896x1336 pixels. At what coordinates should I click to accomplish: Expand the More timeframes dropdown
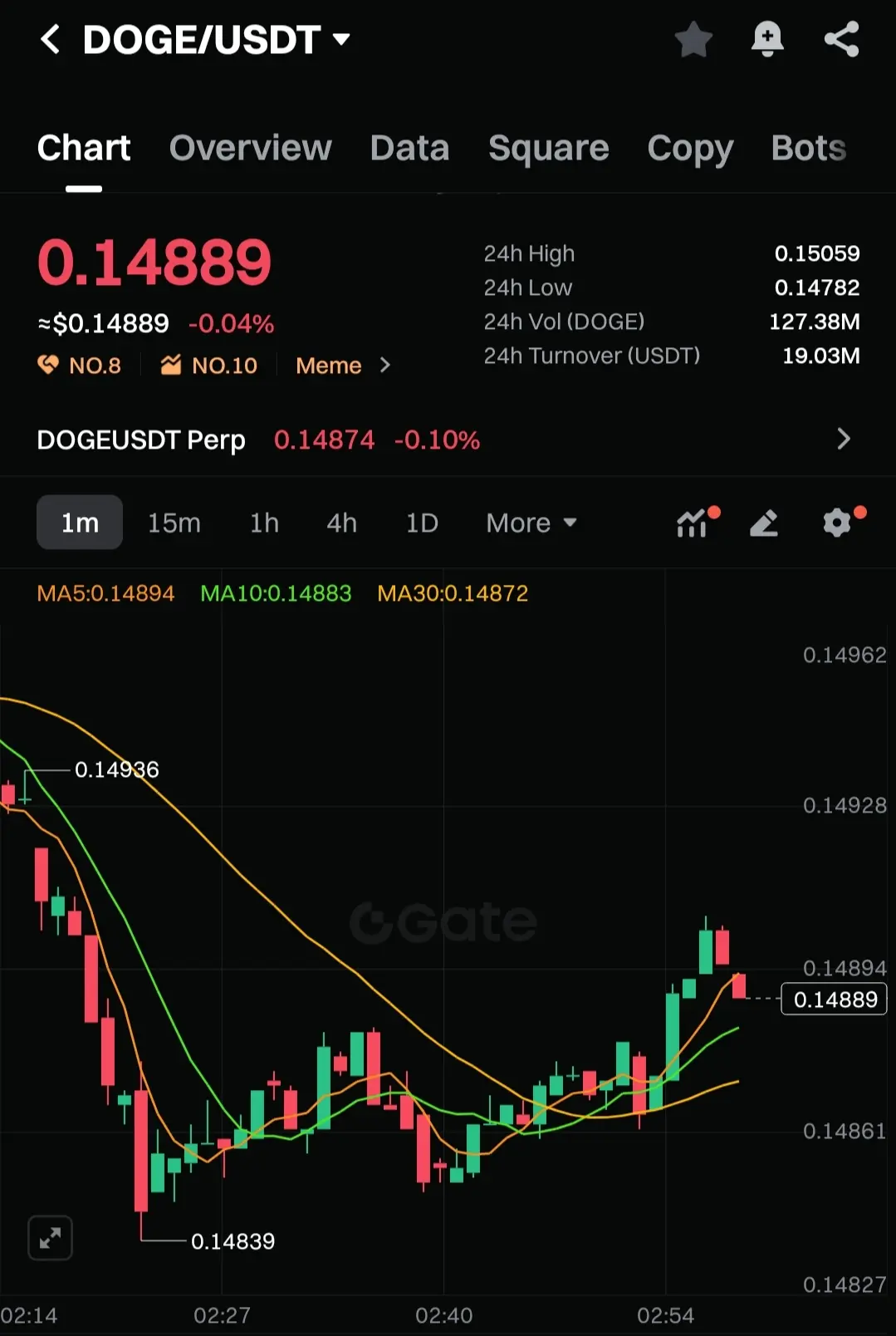pyautogui.click(x=531, y=523)
